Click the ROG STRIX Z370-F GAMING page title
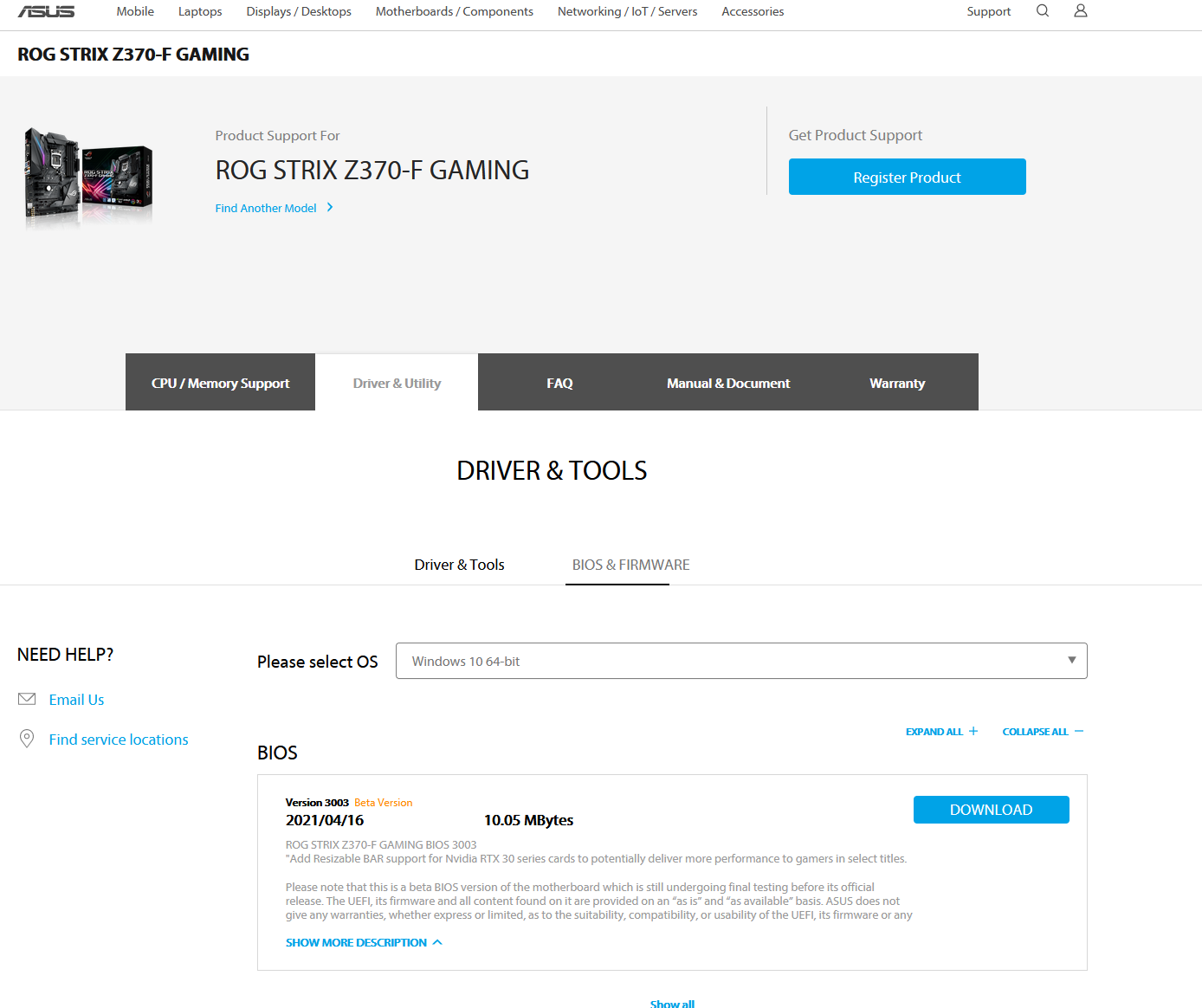 coord(133,54)
